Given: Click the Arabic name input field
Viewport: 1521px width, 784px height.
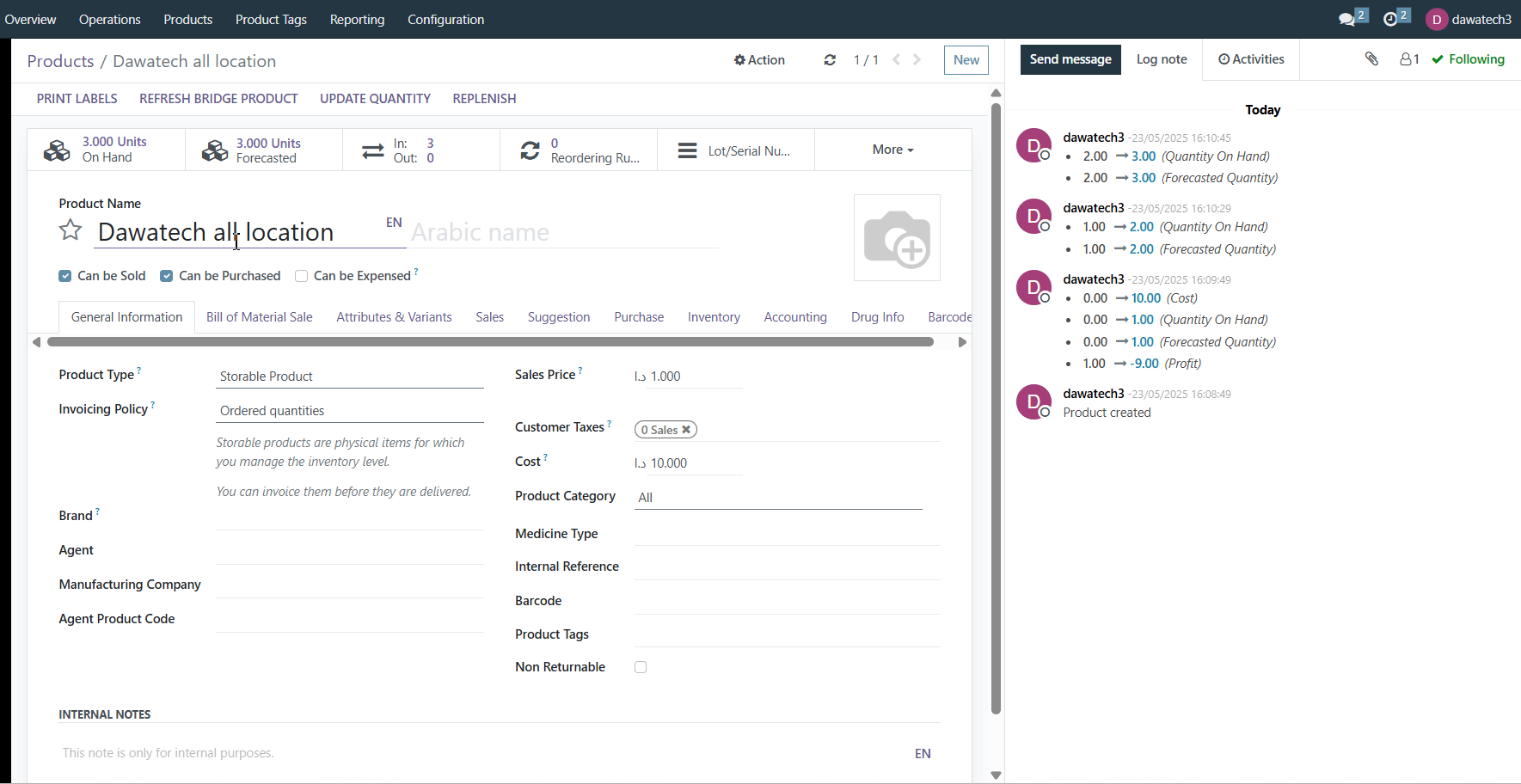Looking at the screenshot, I should [x=564, y=232].
